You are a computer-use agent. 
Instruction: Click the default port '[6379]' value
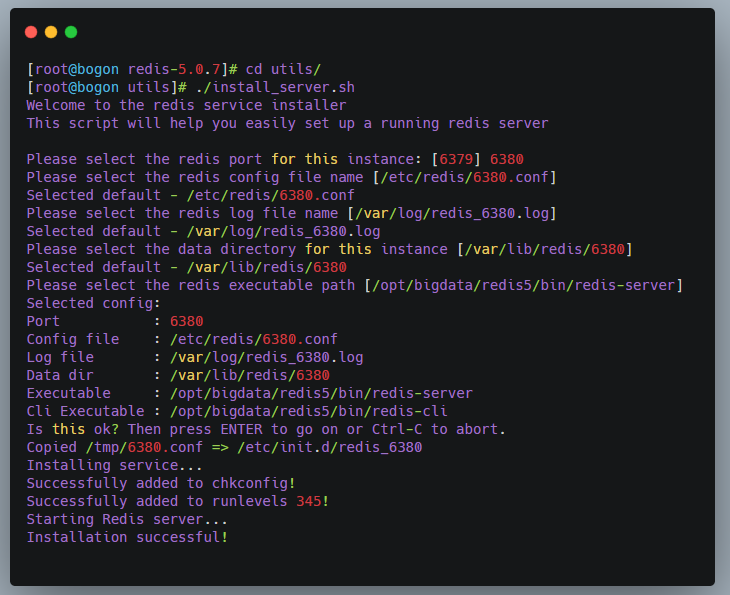pyautogui.click(x=456, y=159)
